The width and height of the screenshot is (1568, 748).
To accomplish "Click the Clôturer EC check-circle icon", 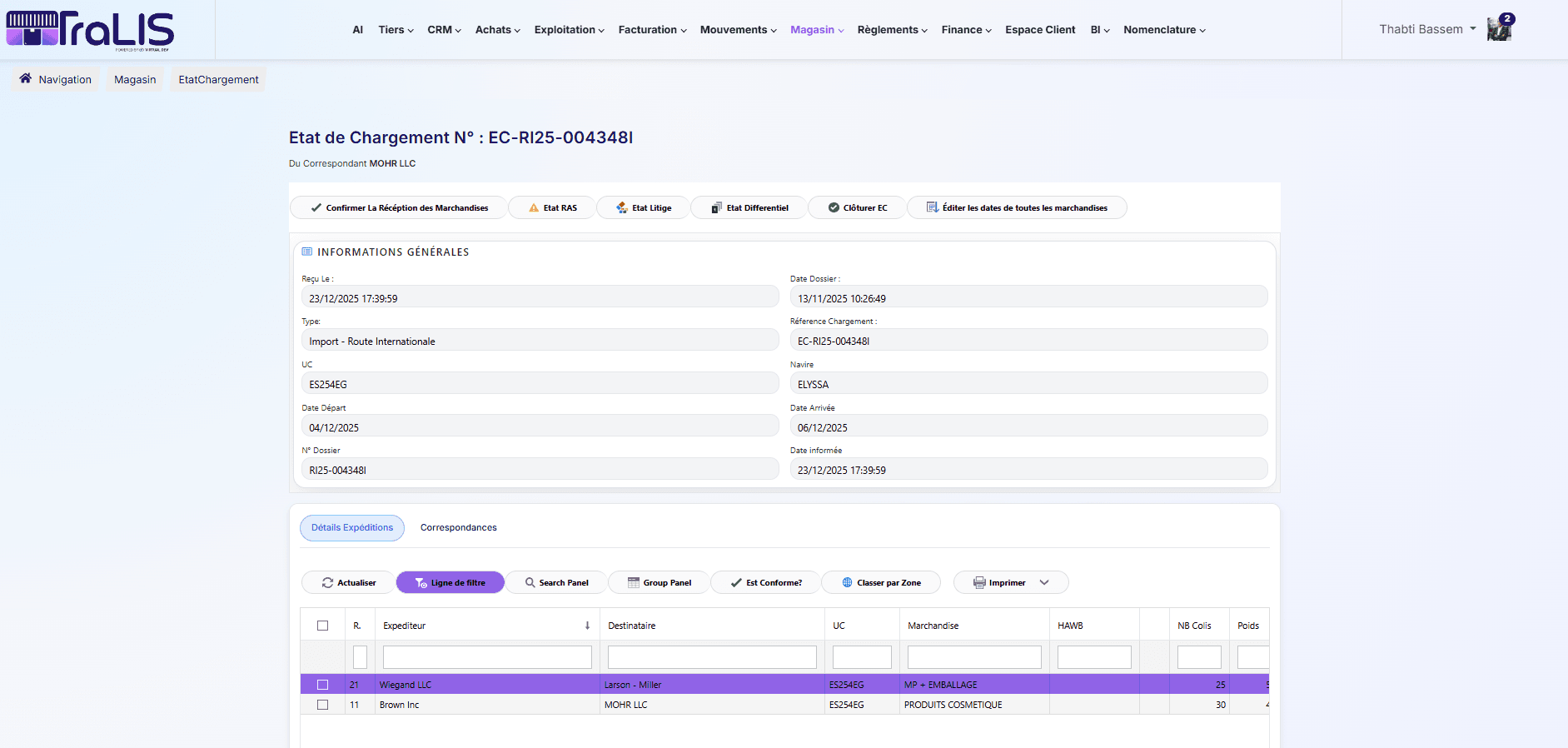I will tap(834, 207).
